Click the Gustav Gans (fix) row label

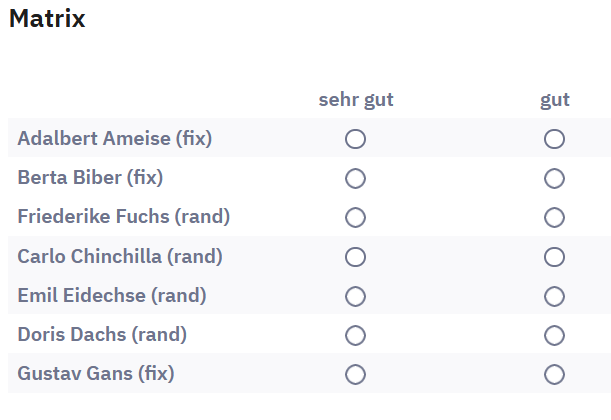pos(96,375)
